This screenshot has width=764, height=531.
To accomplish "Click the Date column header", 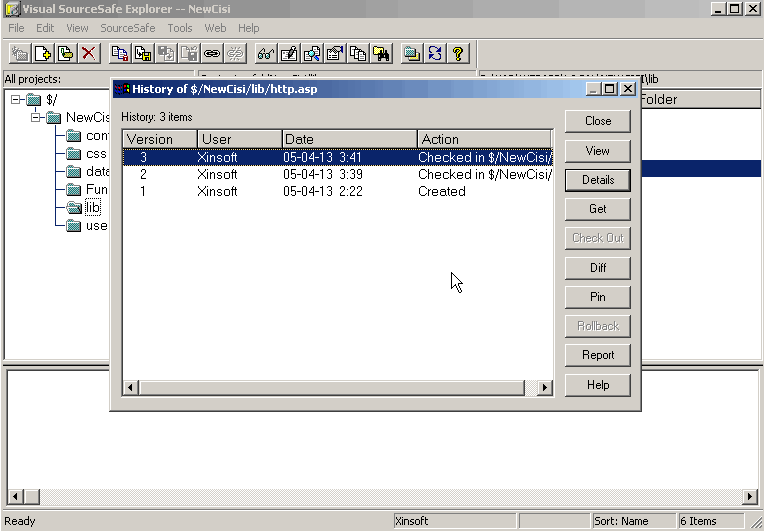I will click(x=350, y=139).
